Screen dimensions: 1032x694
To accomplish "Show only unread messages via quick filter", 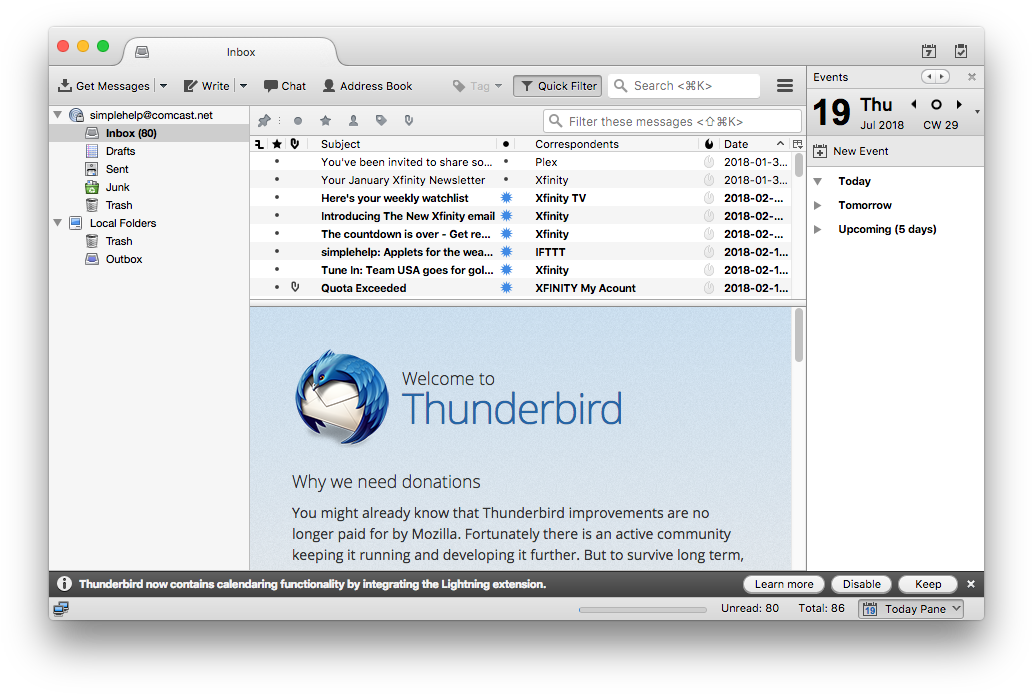I will tap(297, 120).
